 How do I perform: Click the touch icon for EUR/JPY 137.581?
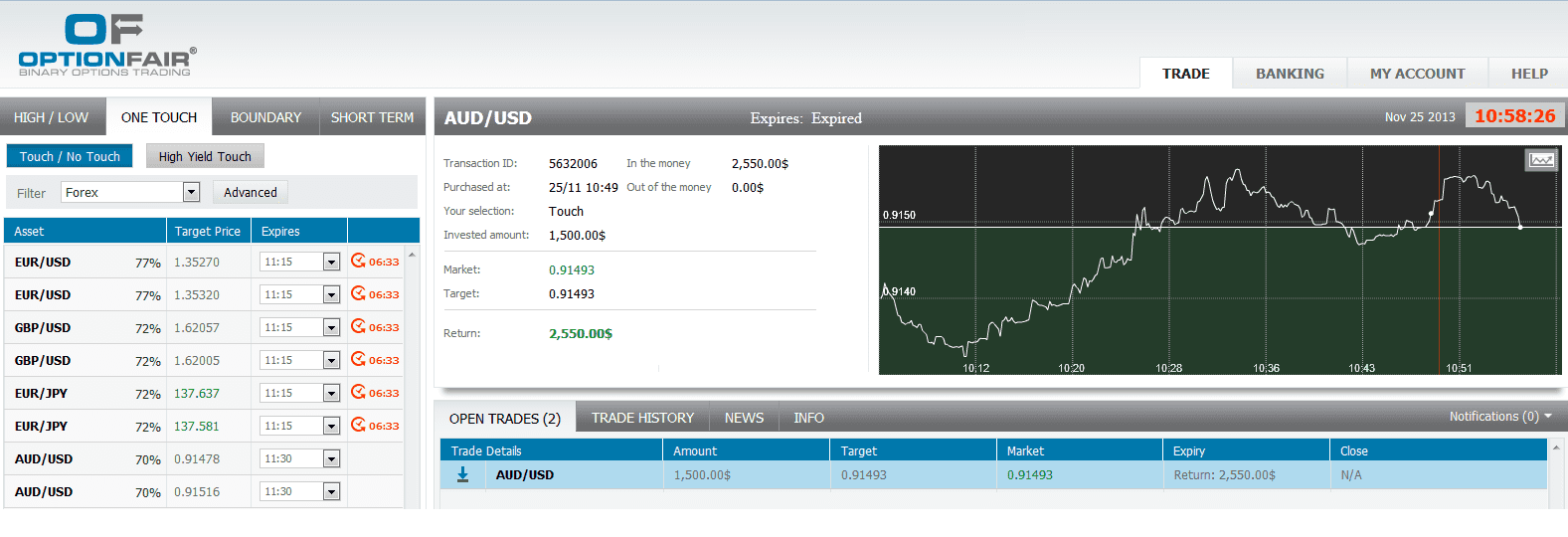point(359,426)
